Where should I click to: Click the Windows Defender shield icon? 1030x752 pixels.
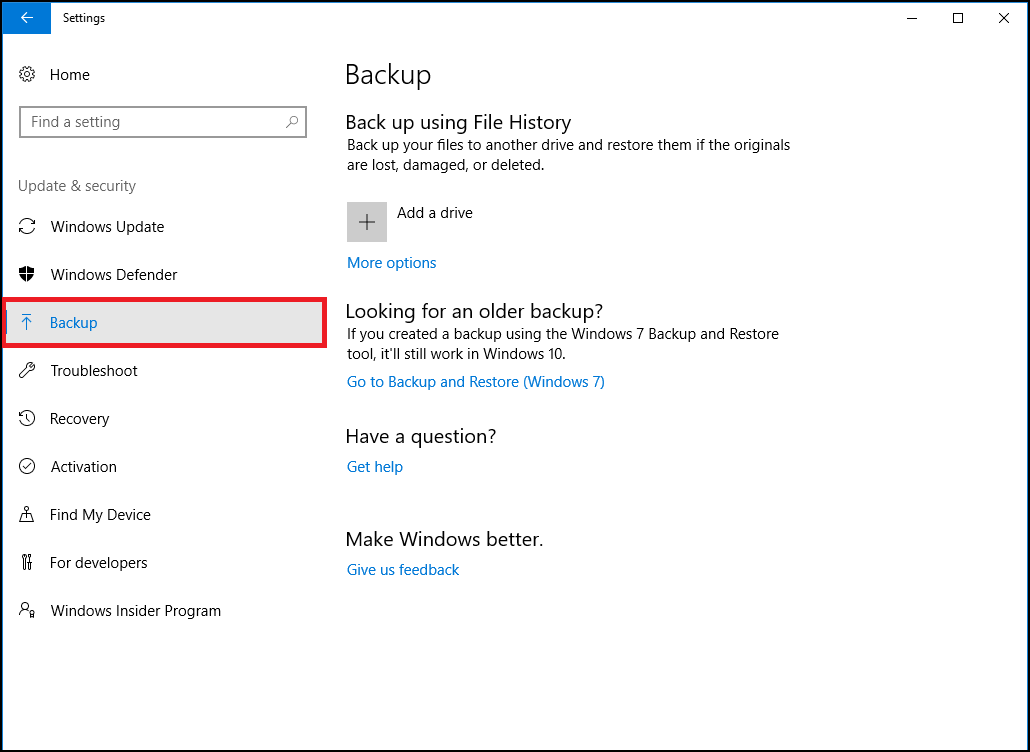tap(28, 275)
